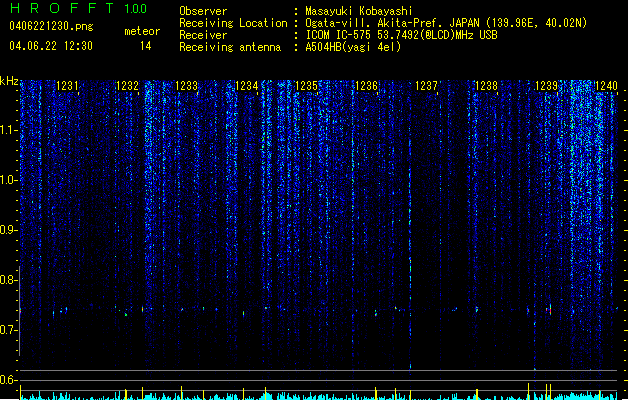Select the Ogata-vill. Akita-Pref. JAPAN location text
629x400 pixels.
446,23
